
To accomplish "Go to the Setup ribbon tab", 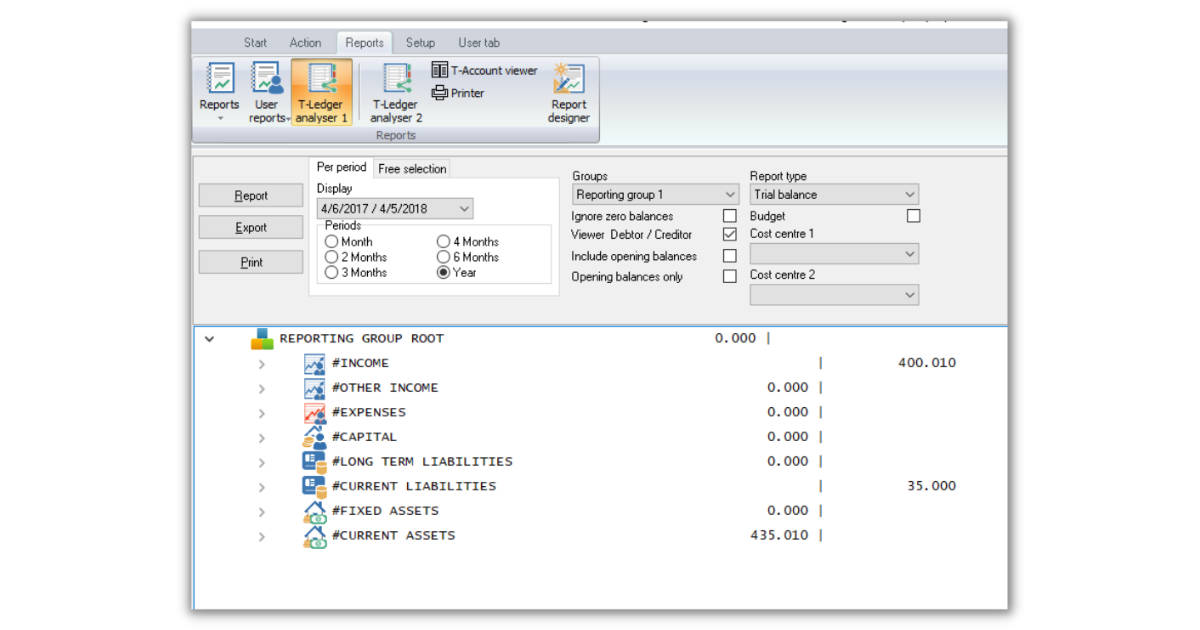I will [419, 42].
